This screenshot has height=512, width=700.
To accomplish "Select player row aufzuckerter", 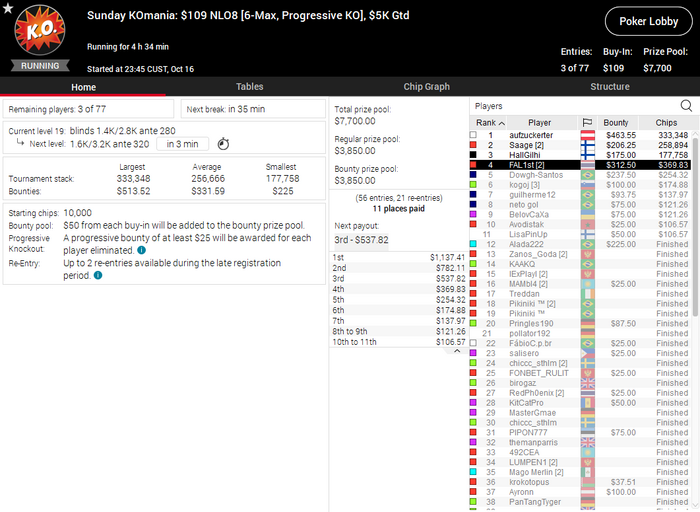I will (x=580, y=135).
